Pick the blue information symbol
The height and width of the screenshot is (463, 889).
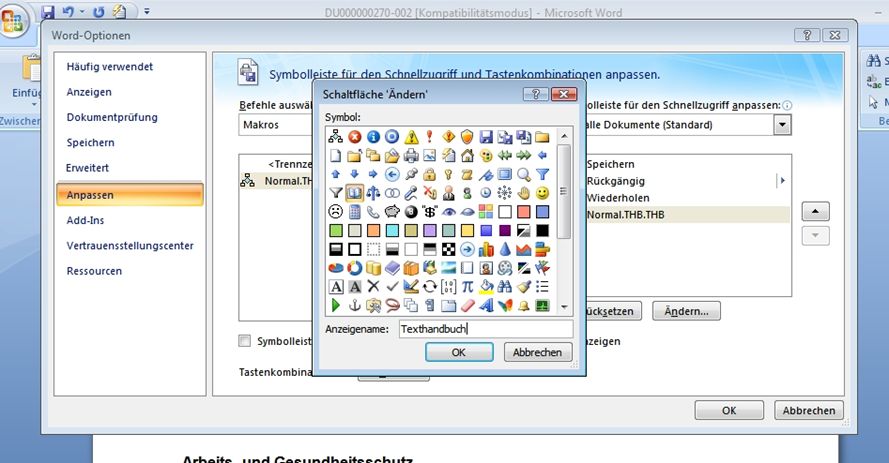pos(373,137)
